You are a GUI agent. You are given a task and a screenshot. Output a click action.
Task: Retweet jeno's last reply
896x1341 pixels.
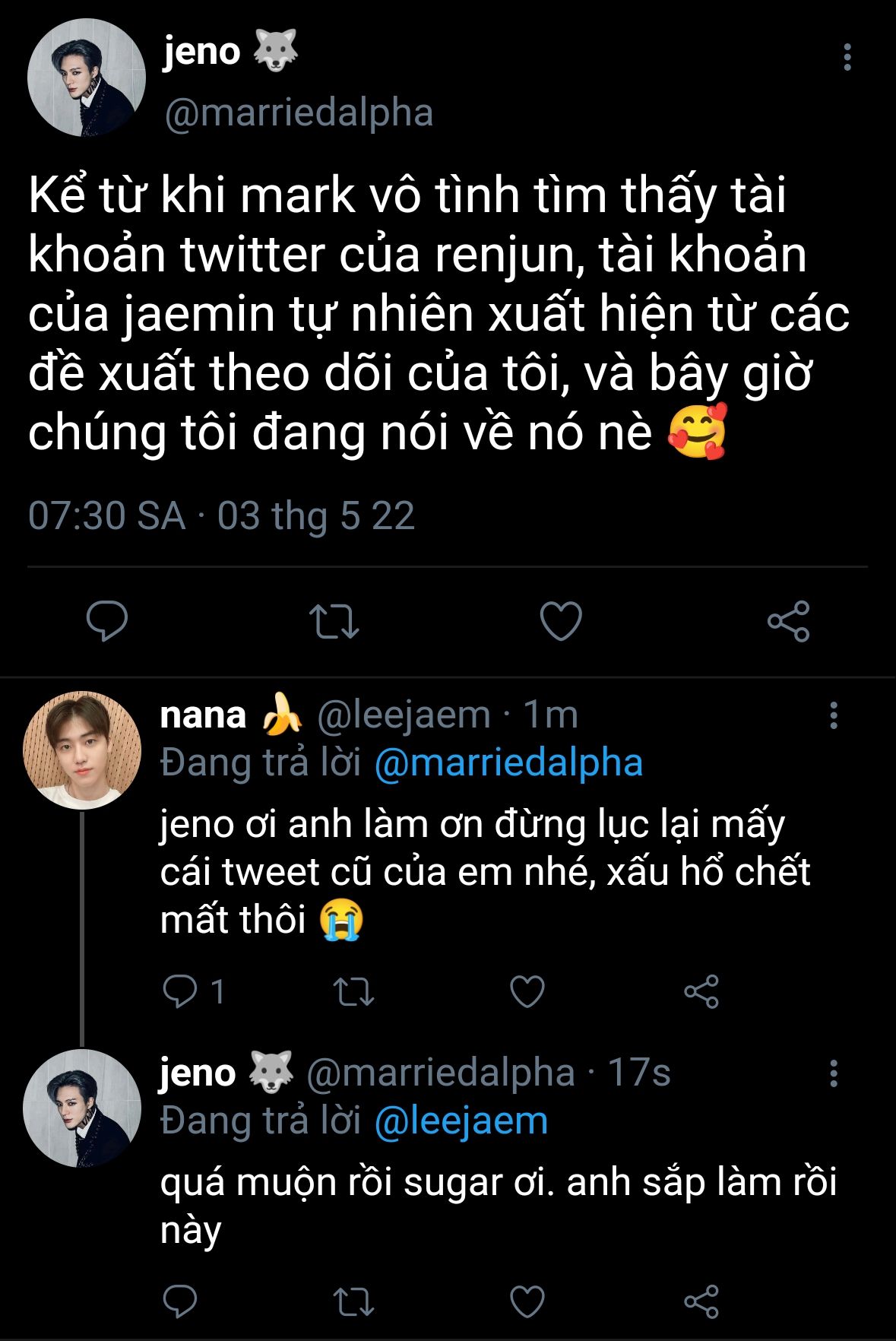click(x=354, y=1301)
